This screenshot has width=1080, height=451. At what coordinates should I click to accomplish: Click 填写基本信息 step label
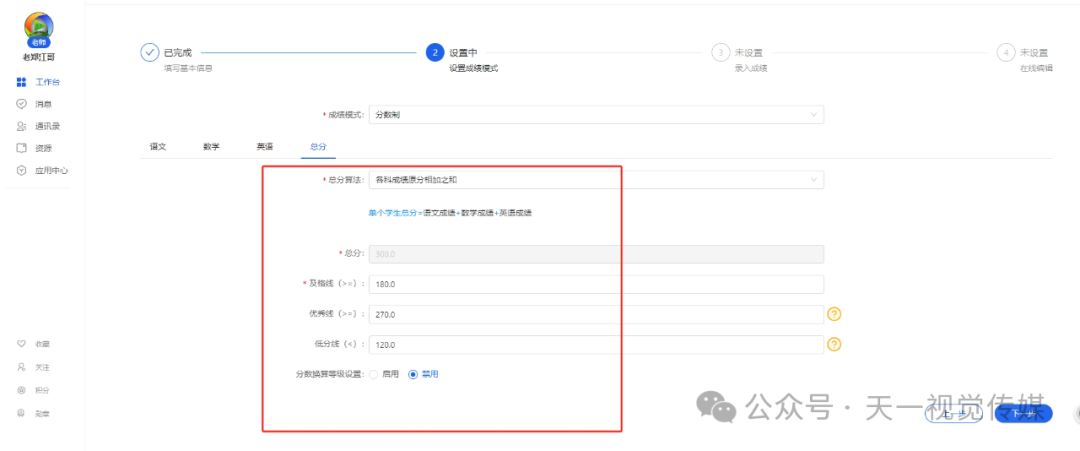click(187, 68)
